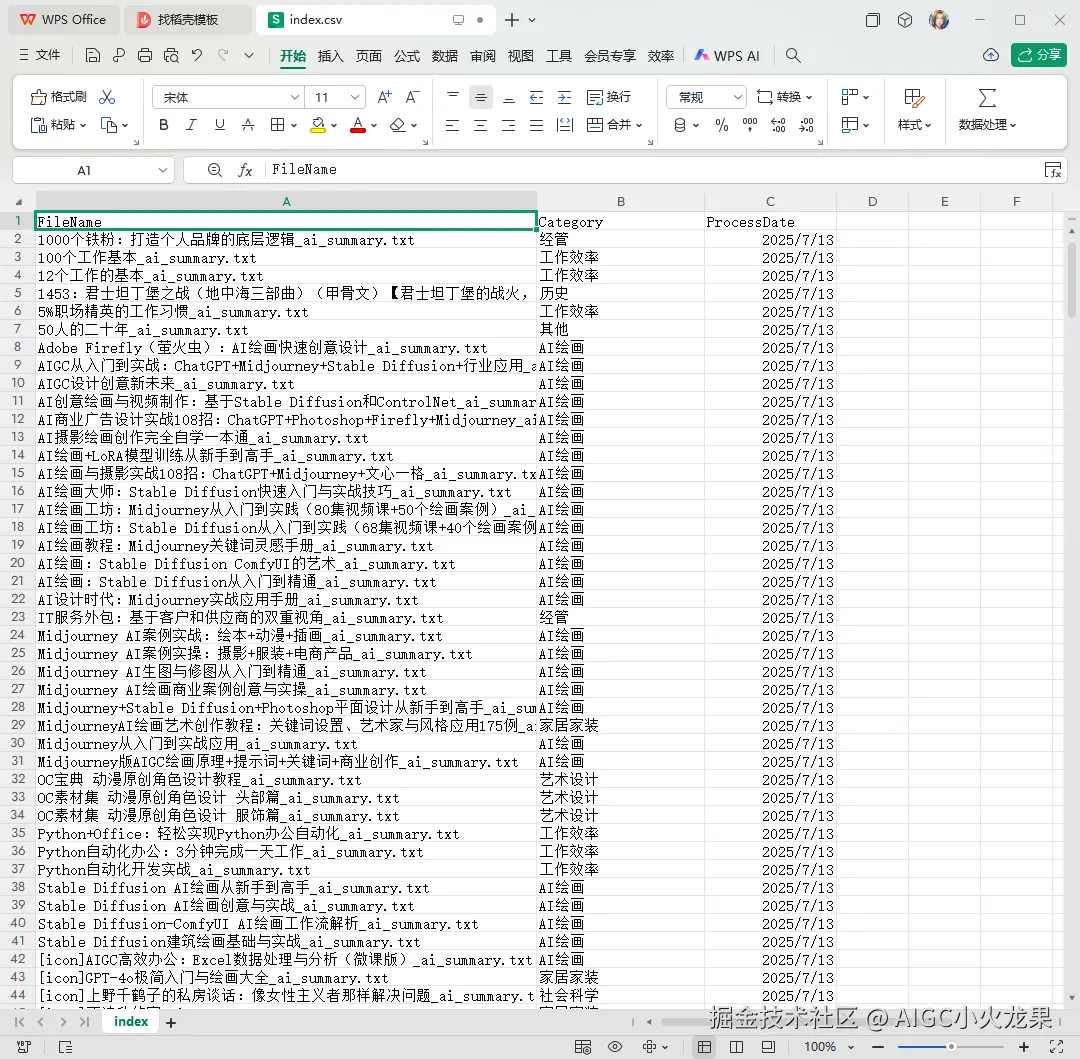Toggle vertical middle alignment
Image resolution: width=1080 pixels, height=1059 pixels.
481,97
